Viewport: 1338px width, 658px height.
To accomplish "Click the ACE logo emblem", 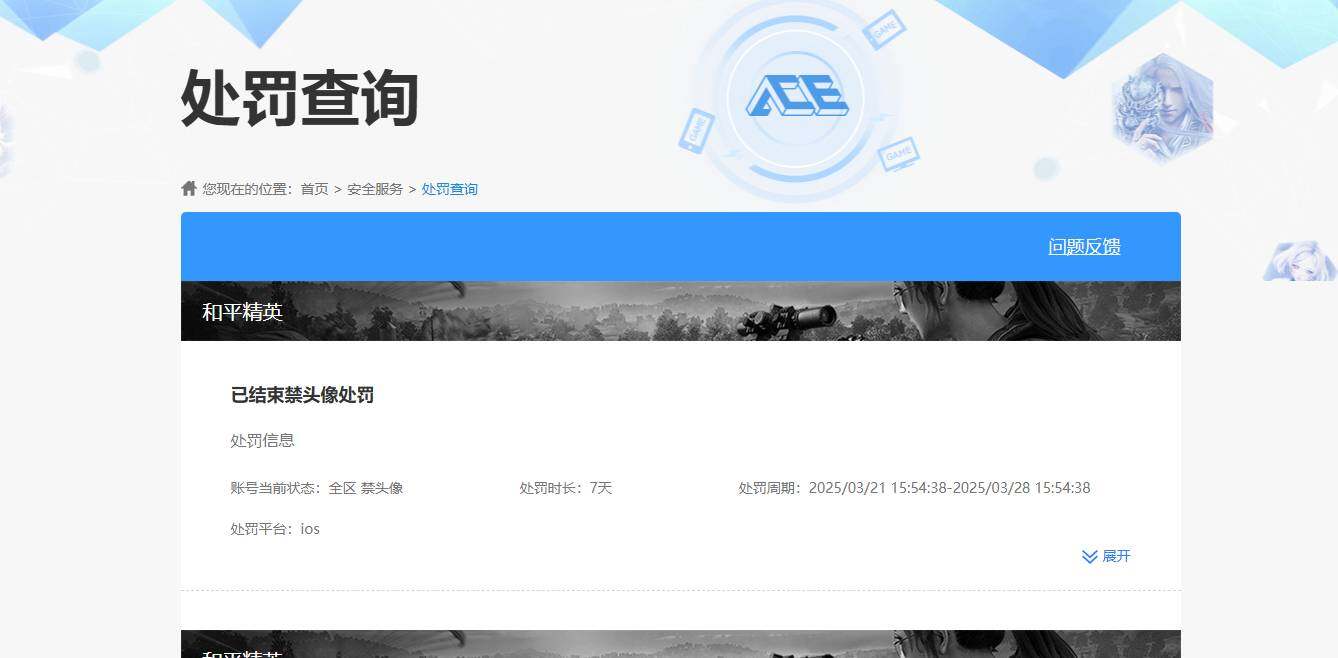I will (x=797, y=96).
